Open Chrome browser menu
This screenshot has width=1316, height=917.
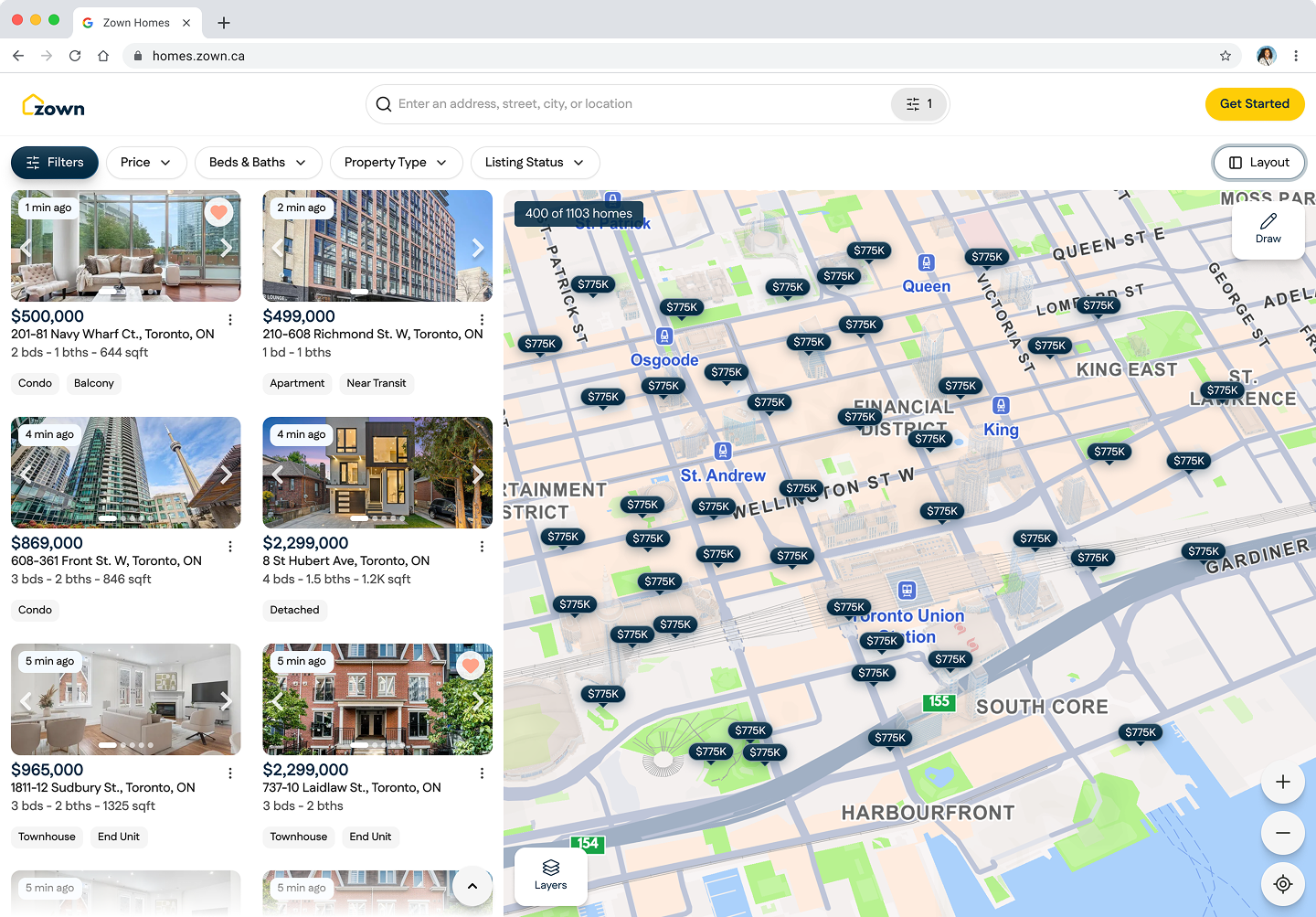coord(1296,56)
